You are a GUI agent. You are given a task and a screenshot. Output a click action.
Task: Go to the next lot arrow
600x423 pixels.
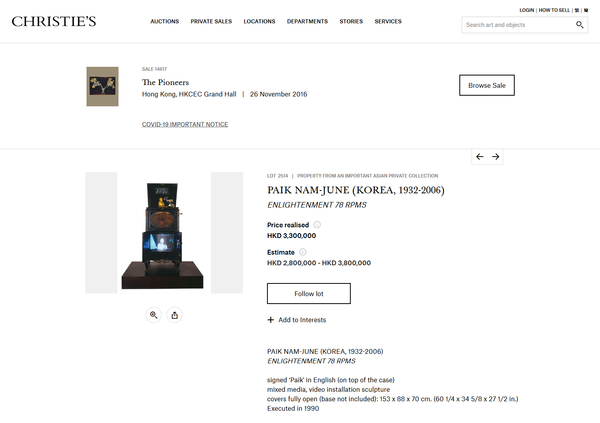click(x=496, y=157)
